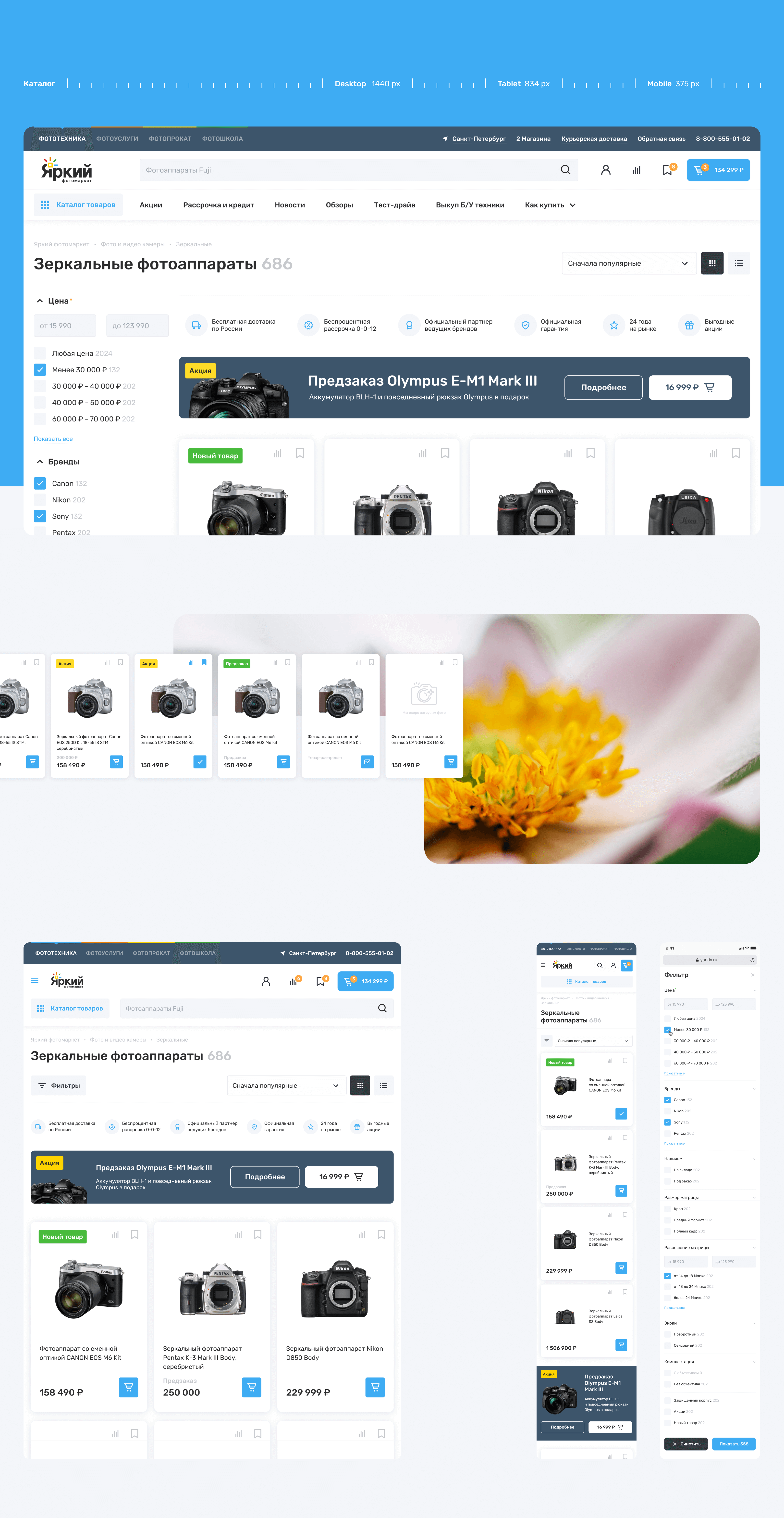This screenshot has height=1518, width=784.
Task: Check the 'Любая цена' checkbox
Action: click(40, 354)
